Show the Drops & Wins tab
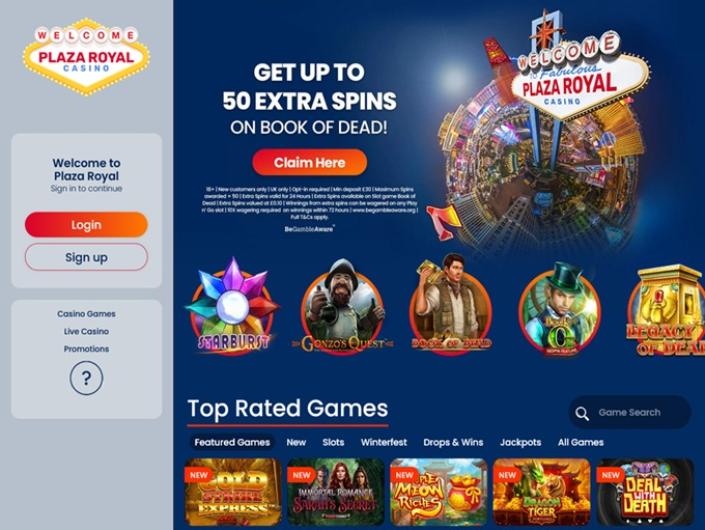705x530 pixels. coord(453,442)
